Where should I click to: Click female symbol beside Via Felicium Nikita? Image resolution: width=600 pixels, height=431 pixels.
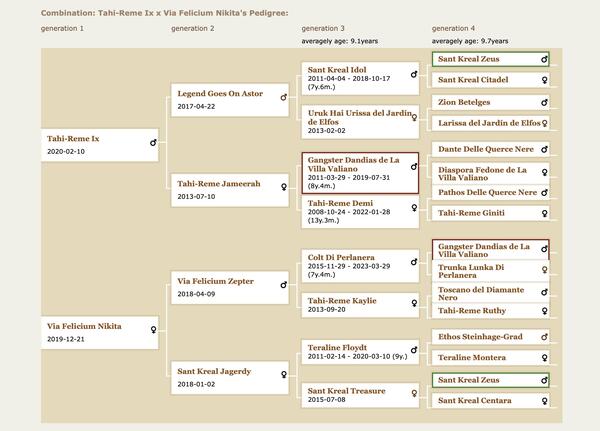(152, 327)
